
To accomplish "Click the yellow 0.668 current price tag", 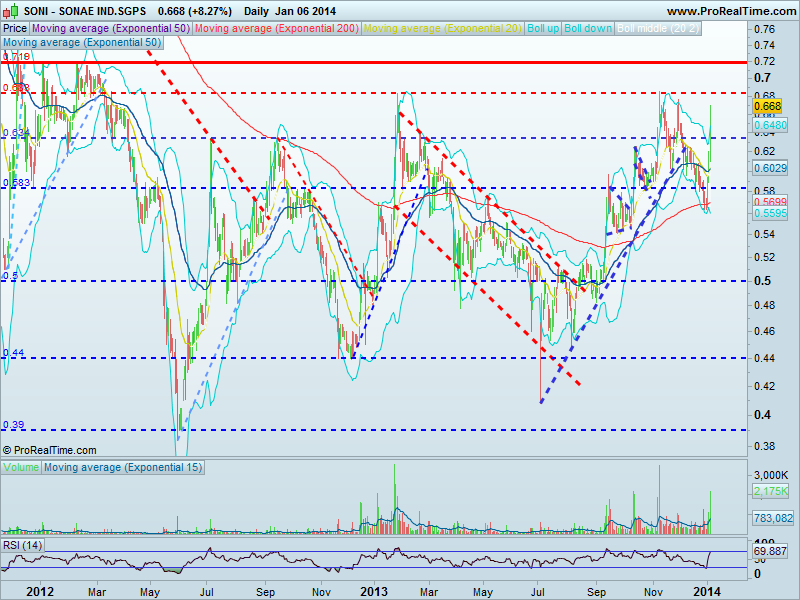I will pyautogui.click(x=767, y=106).
